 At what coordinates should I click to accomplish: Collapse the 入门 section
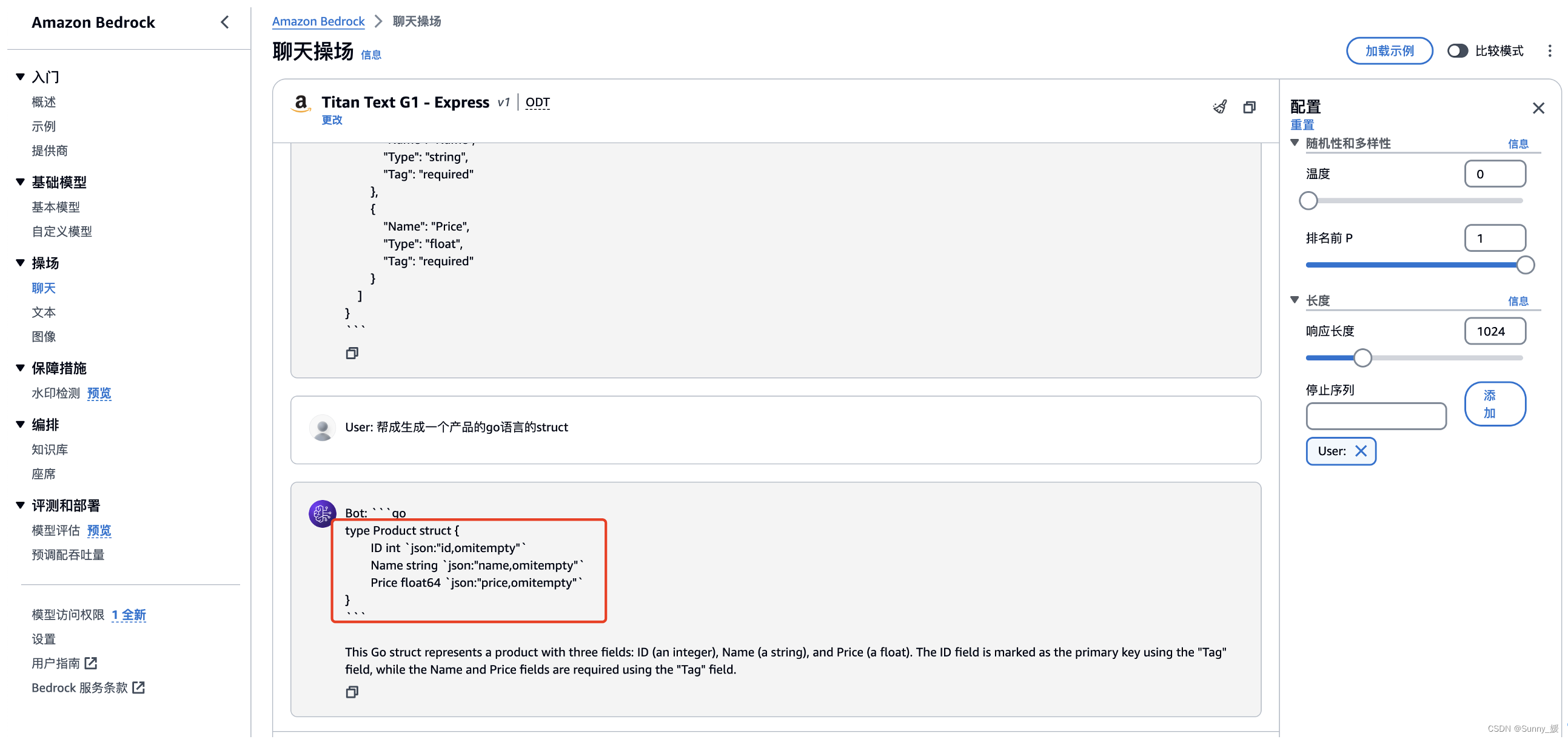point(20,77)
